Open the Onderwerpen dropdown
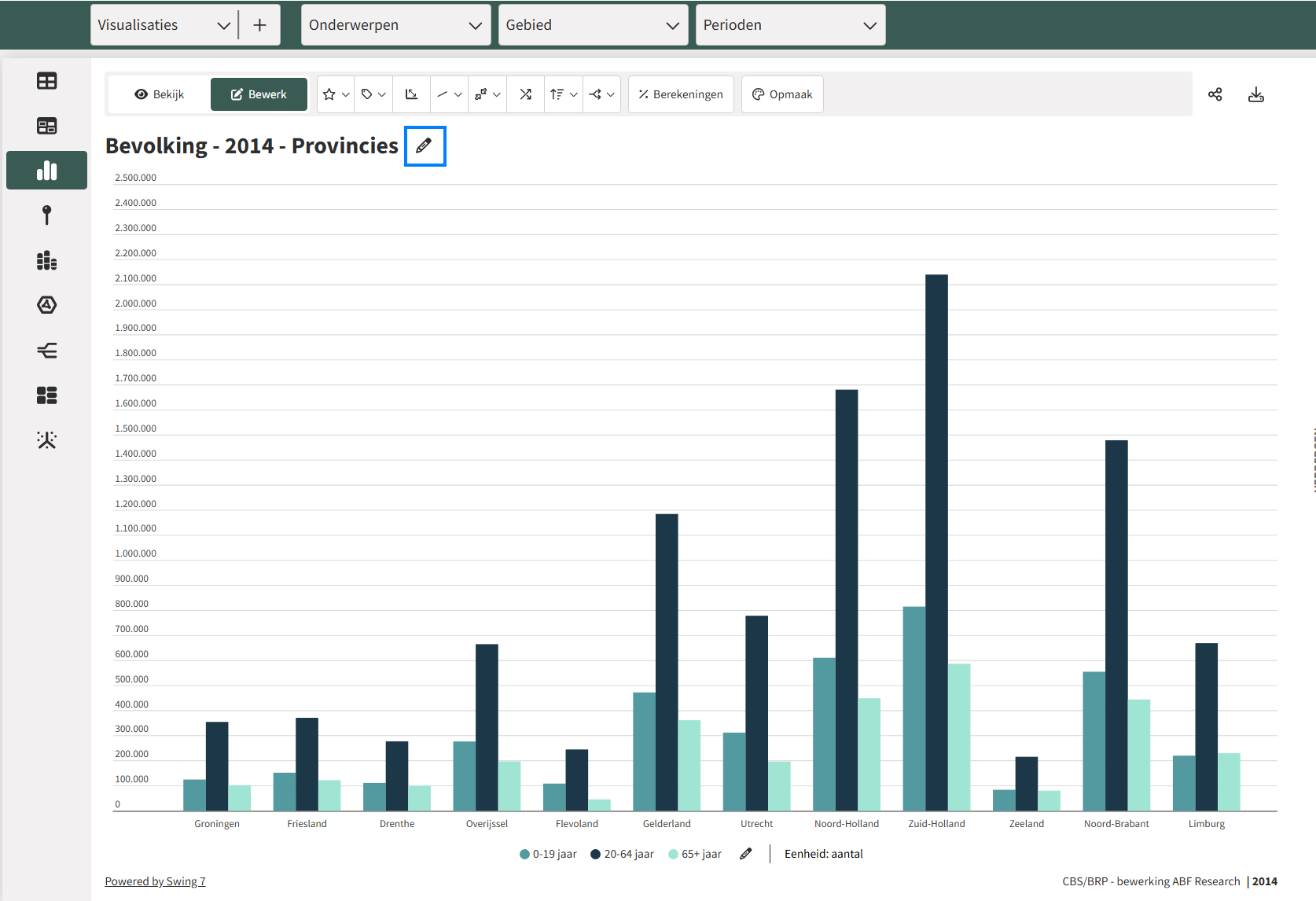This screenshot has height=901, width=1316. tap(395, 25)
